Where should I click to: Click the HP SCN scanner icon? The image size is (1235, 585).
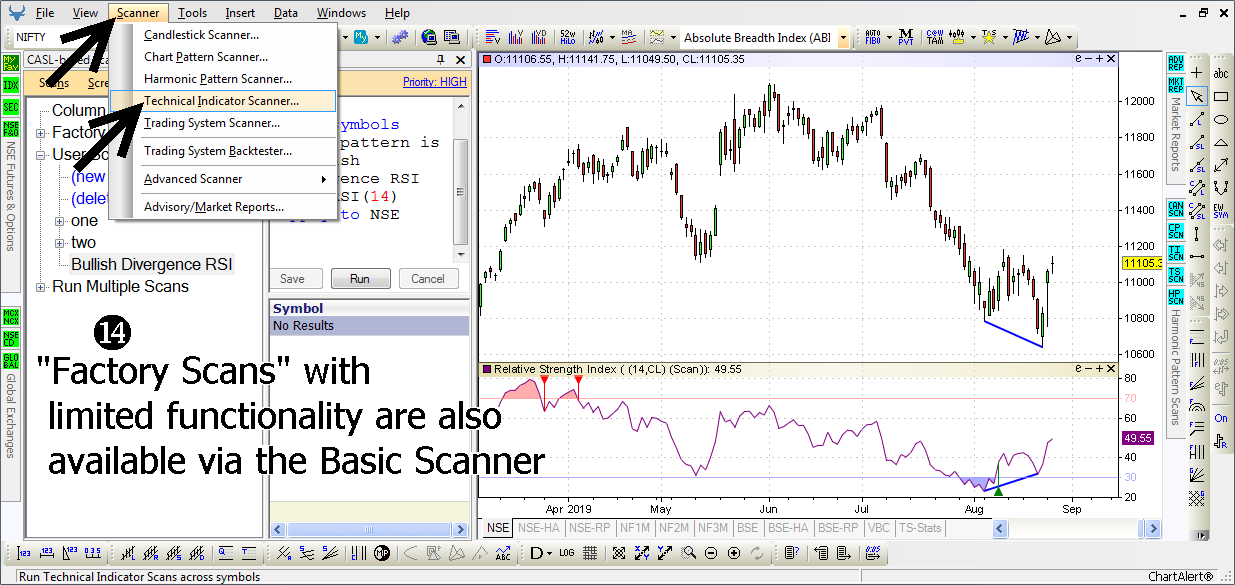(x=1176, y=297)
